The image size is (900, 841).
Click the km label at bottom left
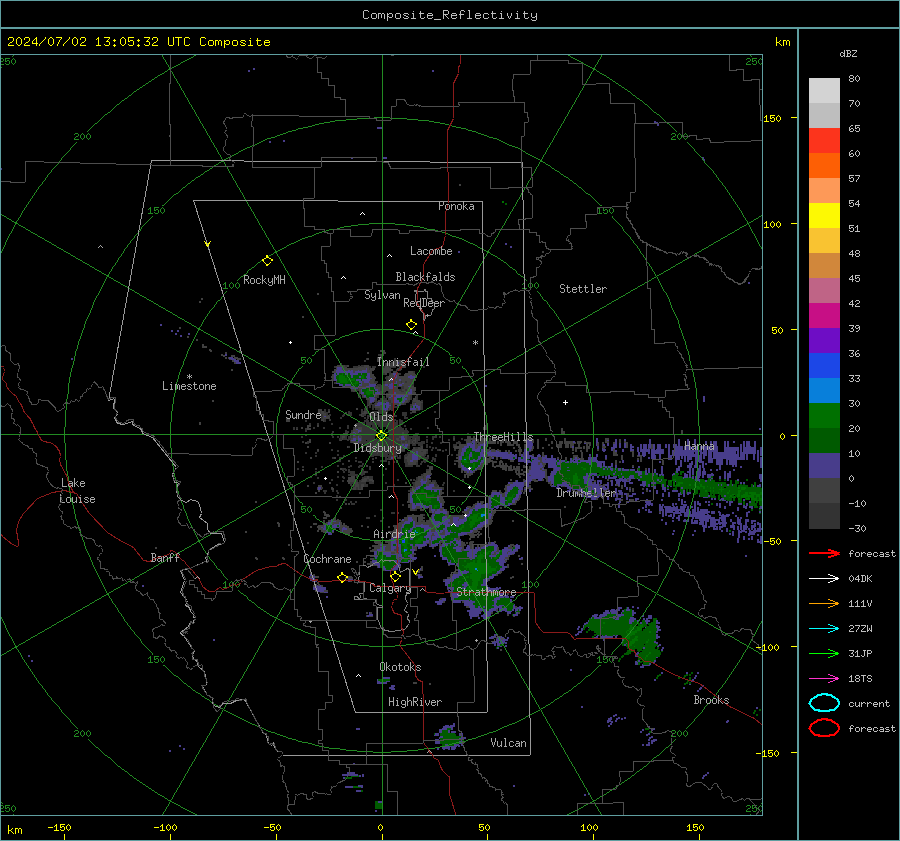[x=14, y=830]
